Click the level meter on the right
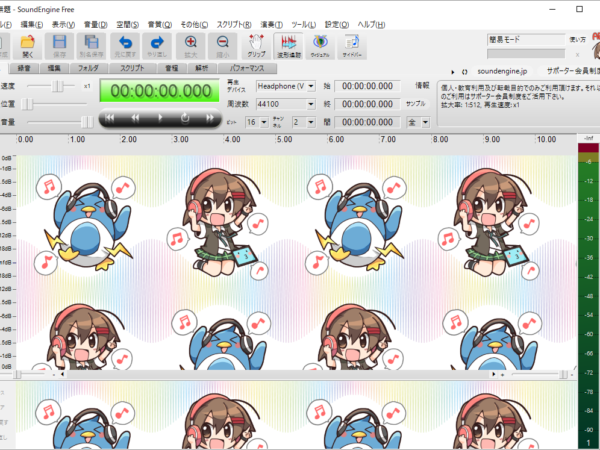 point(588,296)
